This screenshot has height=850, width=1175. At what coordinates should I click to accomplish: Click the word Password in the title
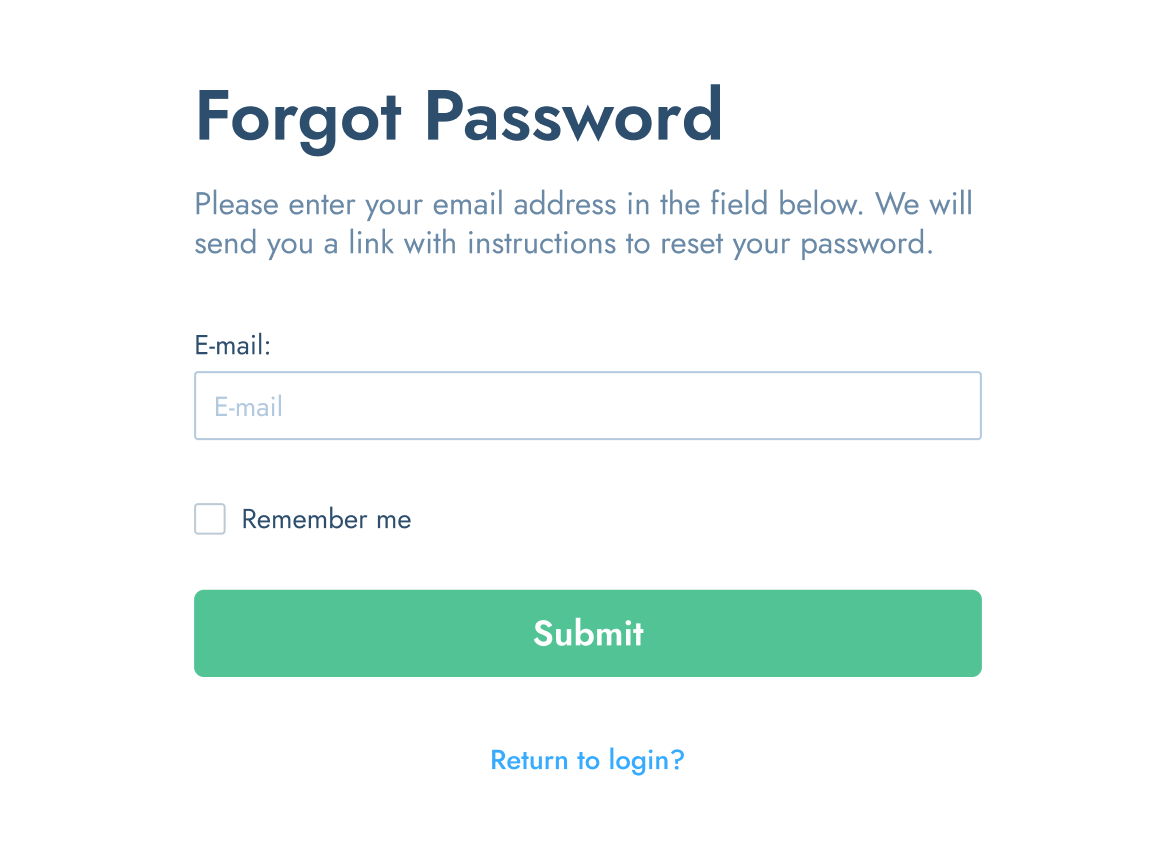573,115
